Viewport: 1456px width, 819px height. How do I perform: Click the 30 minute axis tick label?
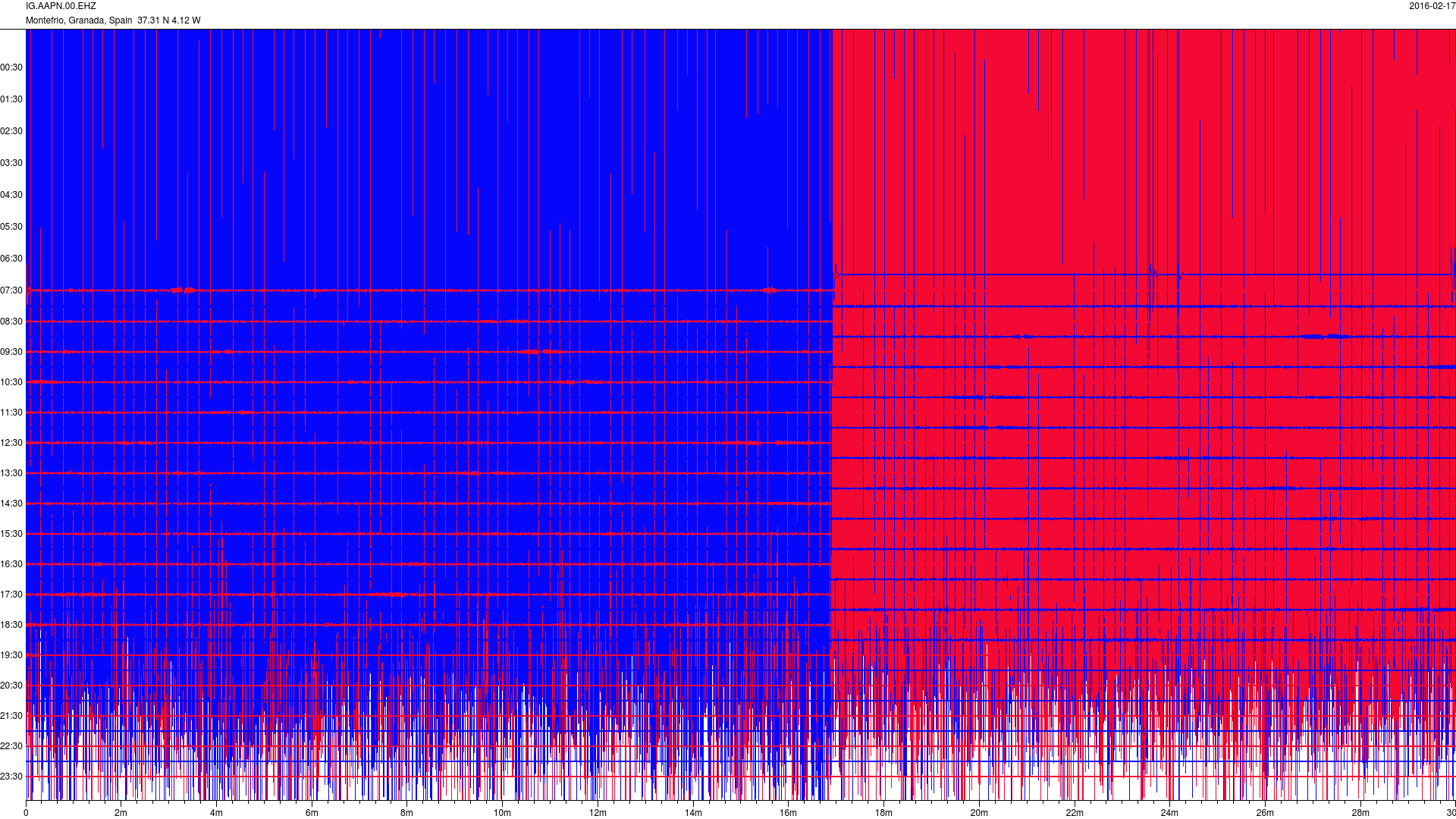1450,813
